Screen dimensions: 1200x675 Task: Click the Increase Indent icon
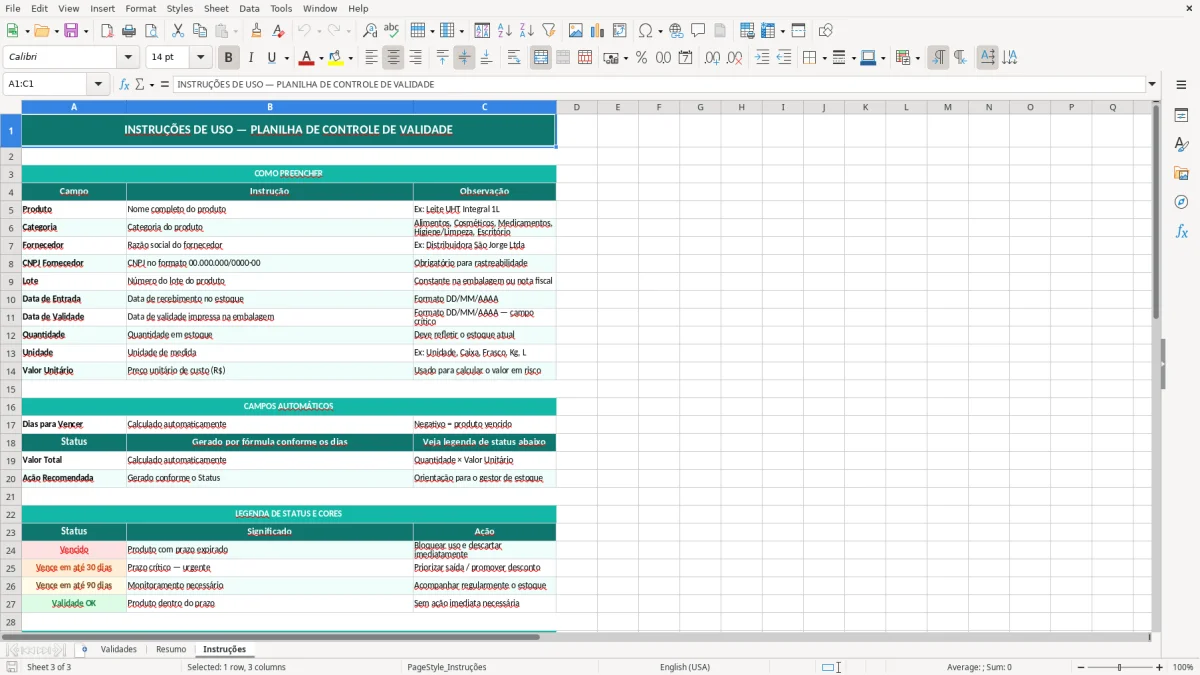tap(762, 58)
